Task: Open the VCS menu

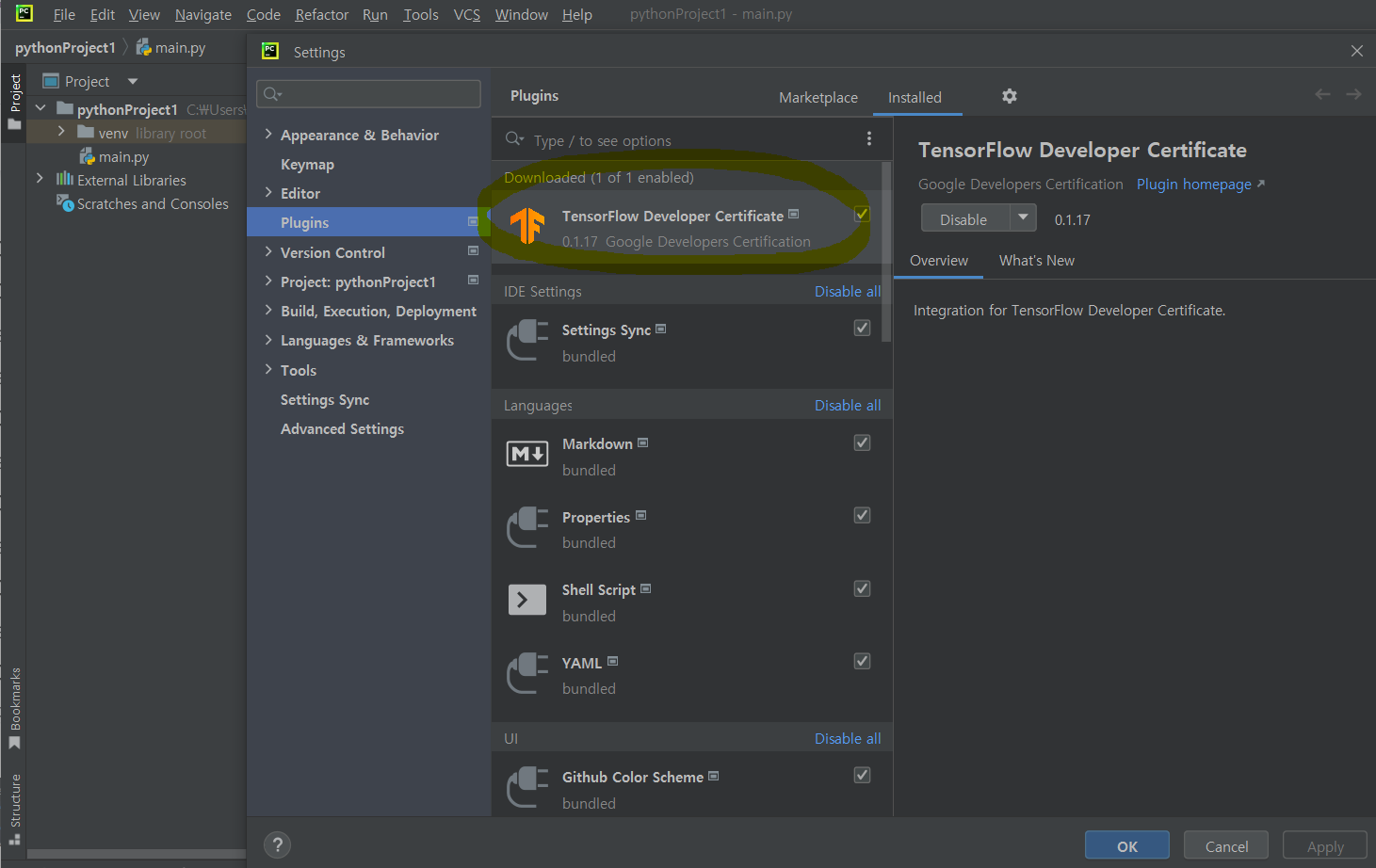Action: click(466, 14)
